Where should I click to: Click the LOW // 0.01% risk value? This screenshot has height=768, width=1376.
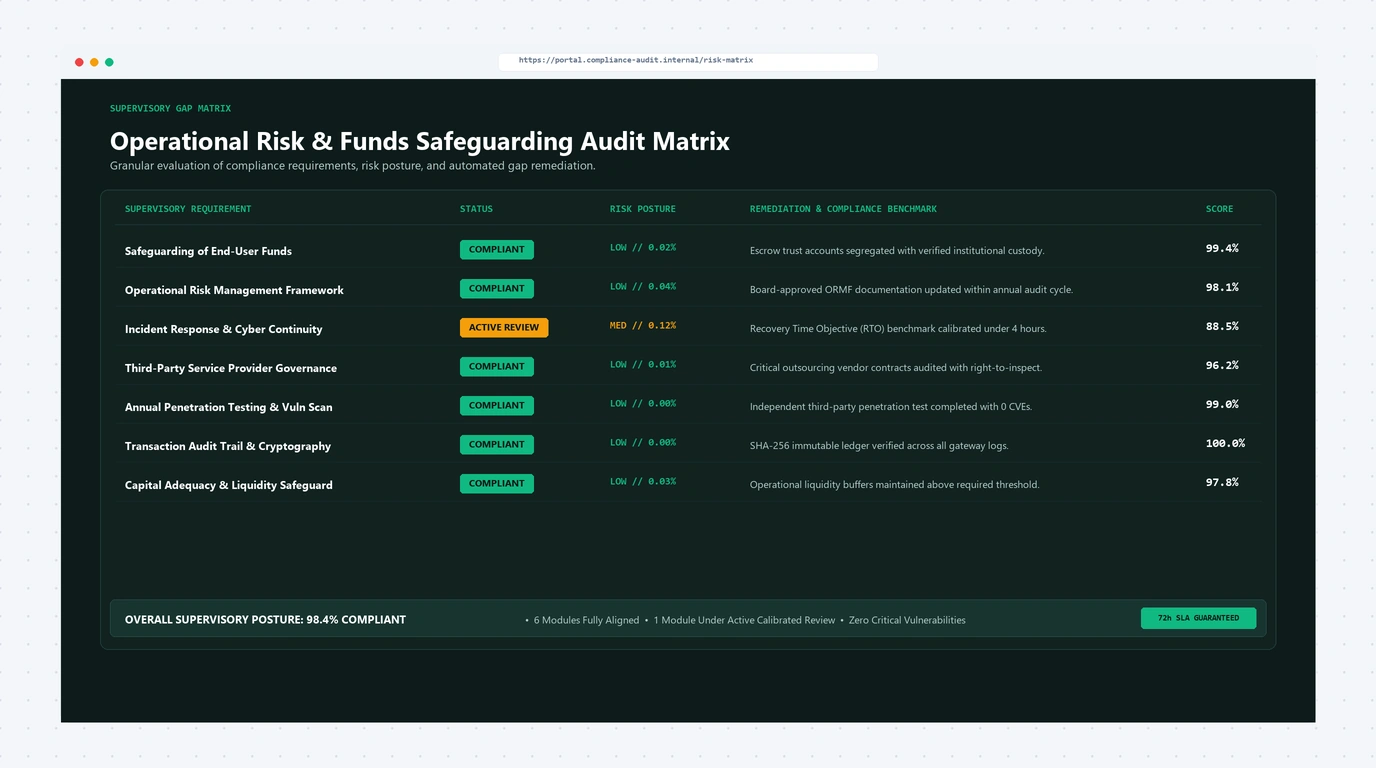pos(643,365)
